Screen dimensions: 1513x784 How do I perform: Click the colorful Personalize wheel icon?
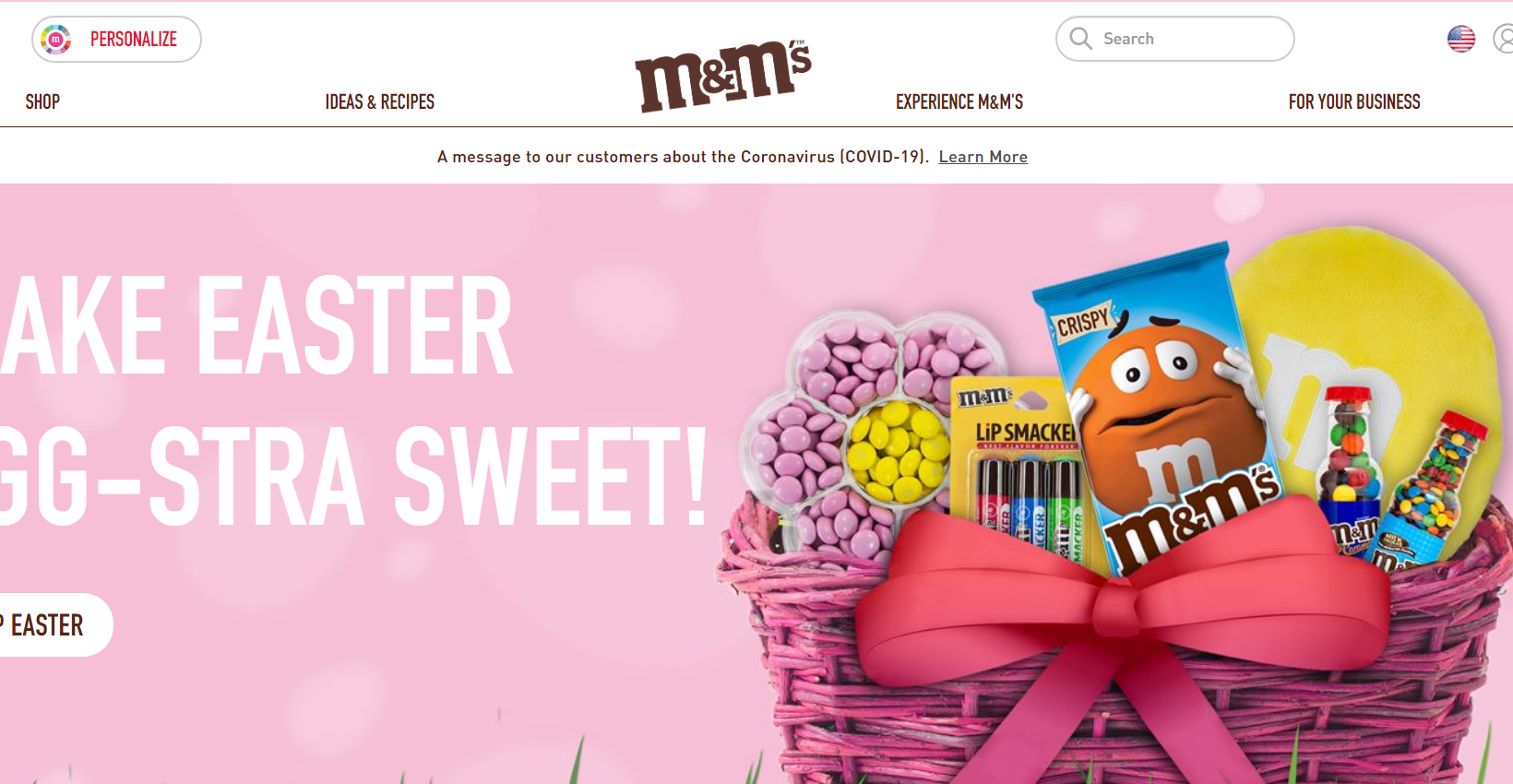click(55, 40)
